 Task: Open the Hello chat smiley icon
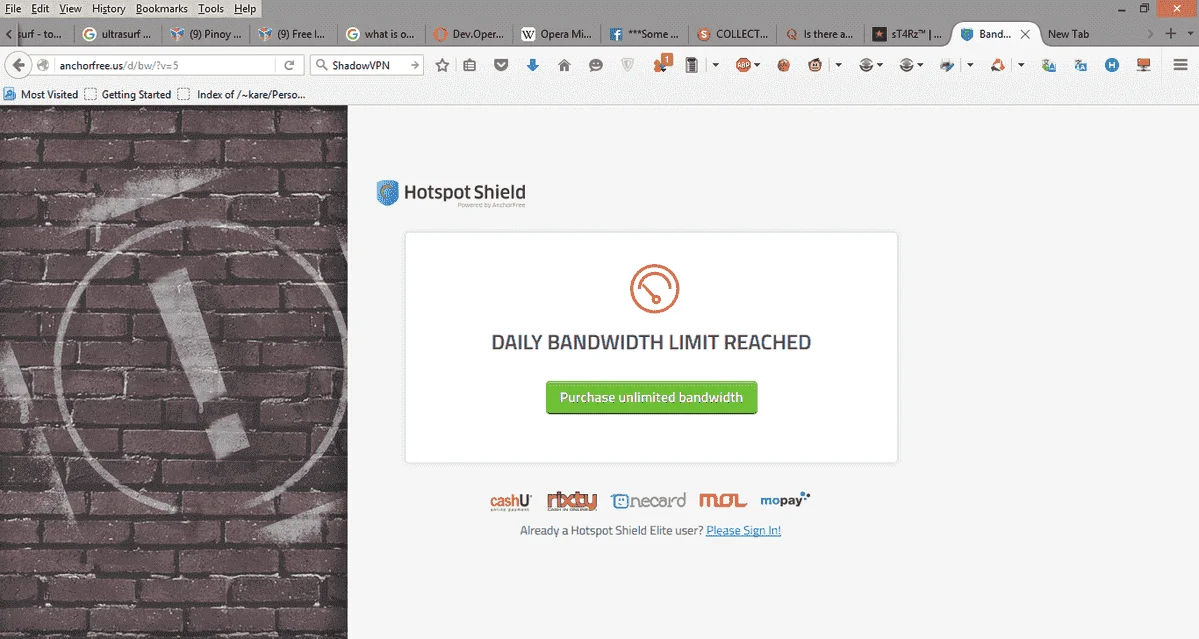click(x=596, y=66)
